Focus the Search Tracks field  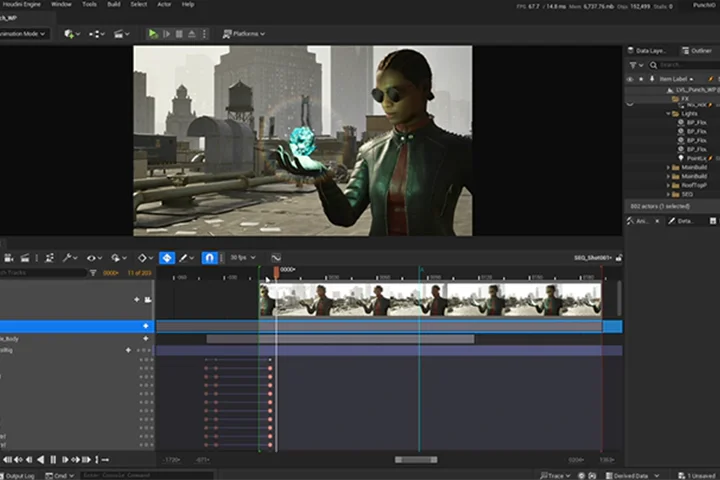coord(43,273)
